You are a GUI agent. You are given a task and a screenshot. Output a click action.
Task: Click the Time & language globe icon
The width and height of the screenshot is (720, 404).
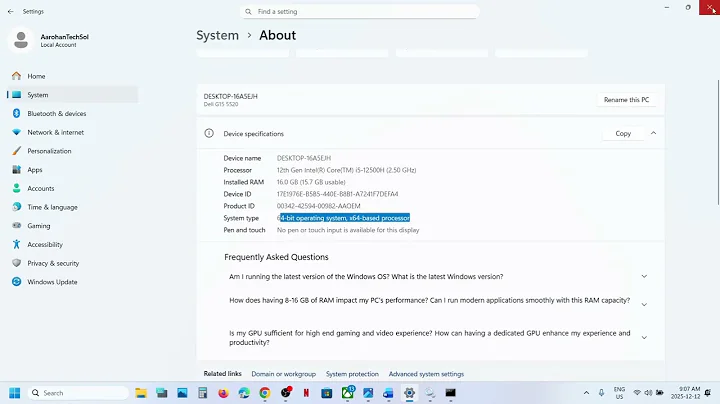17,207
